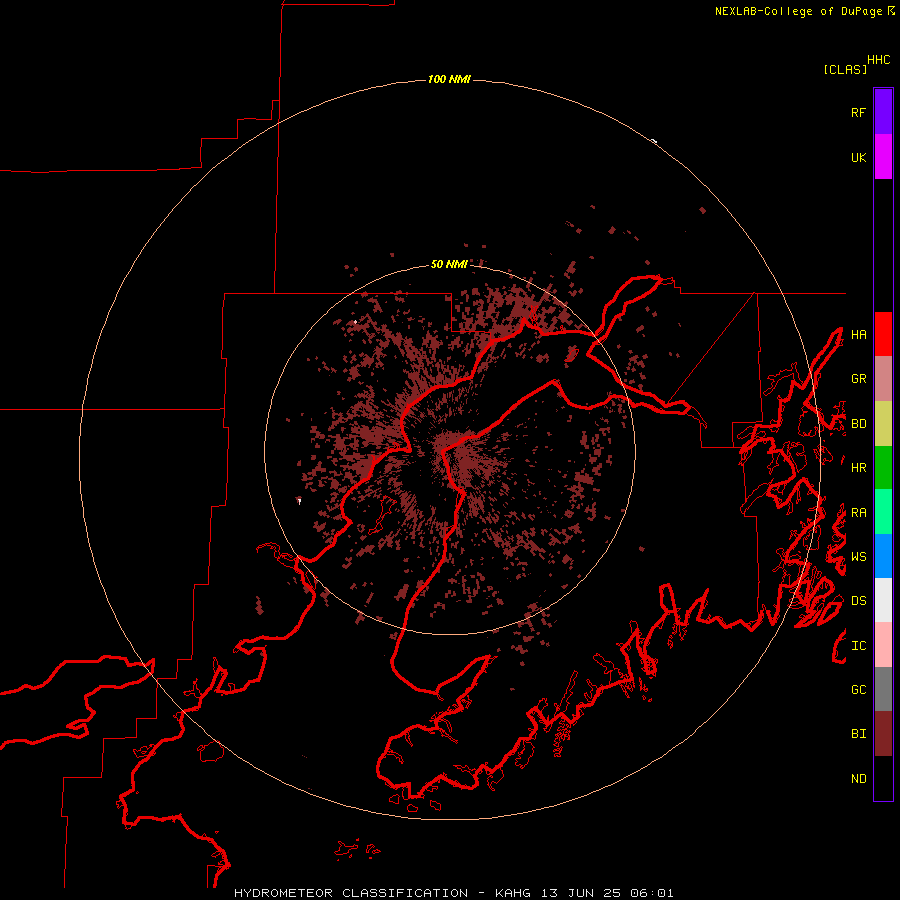The image size is (900, 900).
Task: Click the HR legend label
Action: (x=858, y=468)
